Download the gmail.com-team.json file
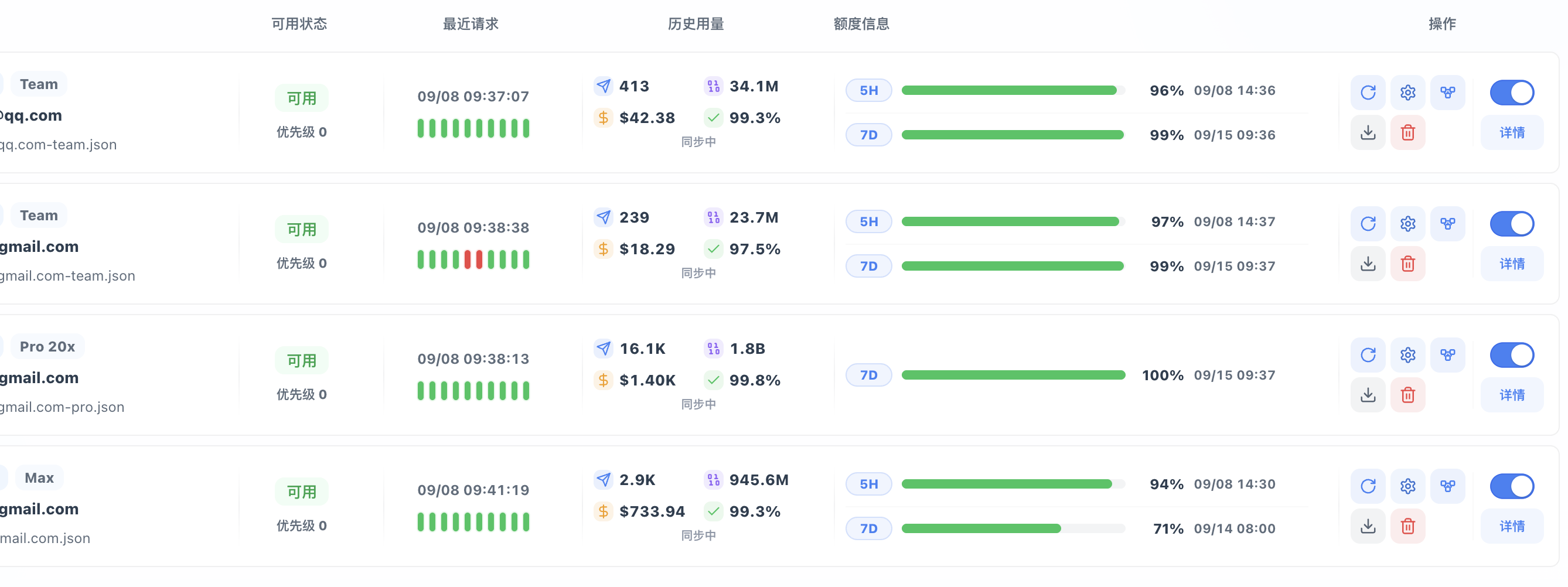The width and height of the screenshot is (1568, 587). (1368, 264)
